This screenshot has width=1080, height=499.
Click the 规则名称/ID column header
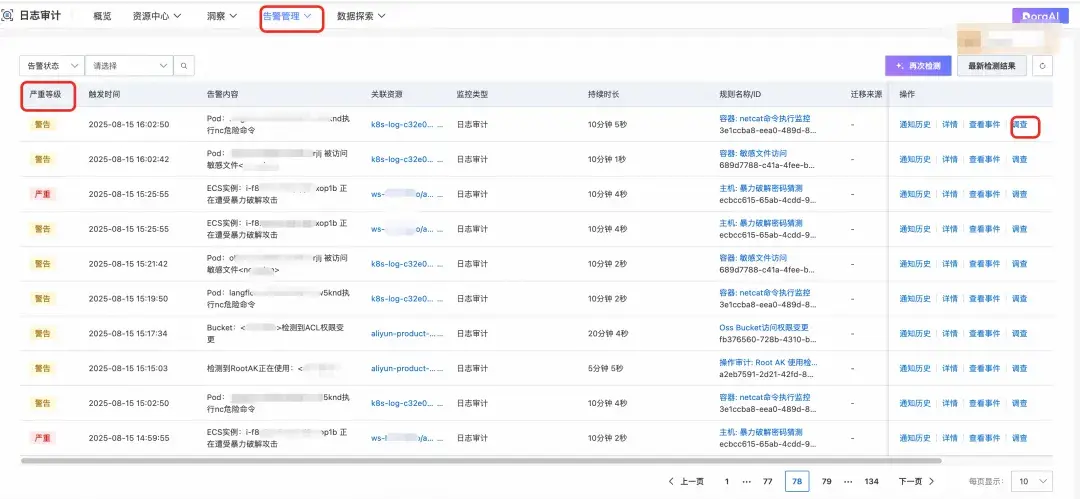[x=740, y=94]
